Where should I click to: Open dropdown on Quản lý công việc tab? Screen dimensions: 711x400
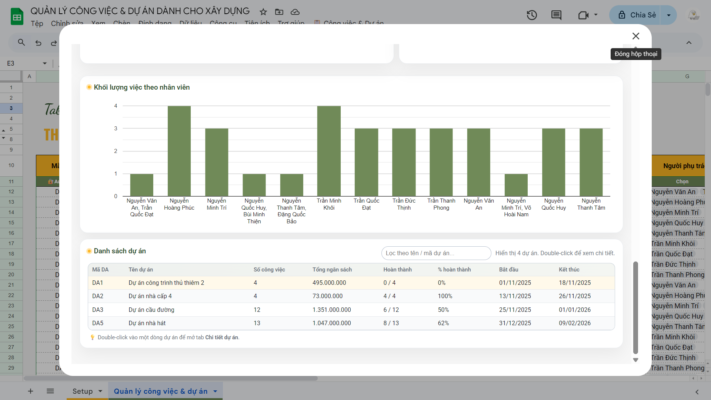(x=215, y=391)
